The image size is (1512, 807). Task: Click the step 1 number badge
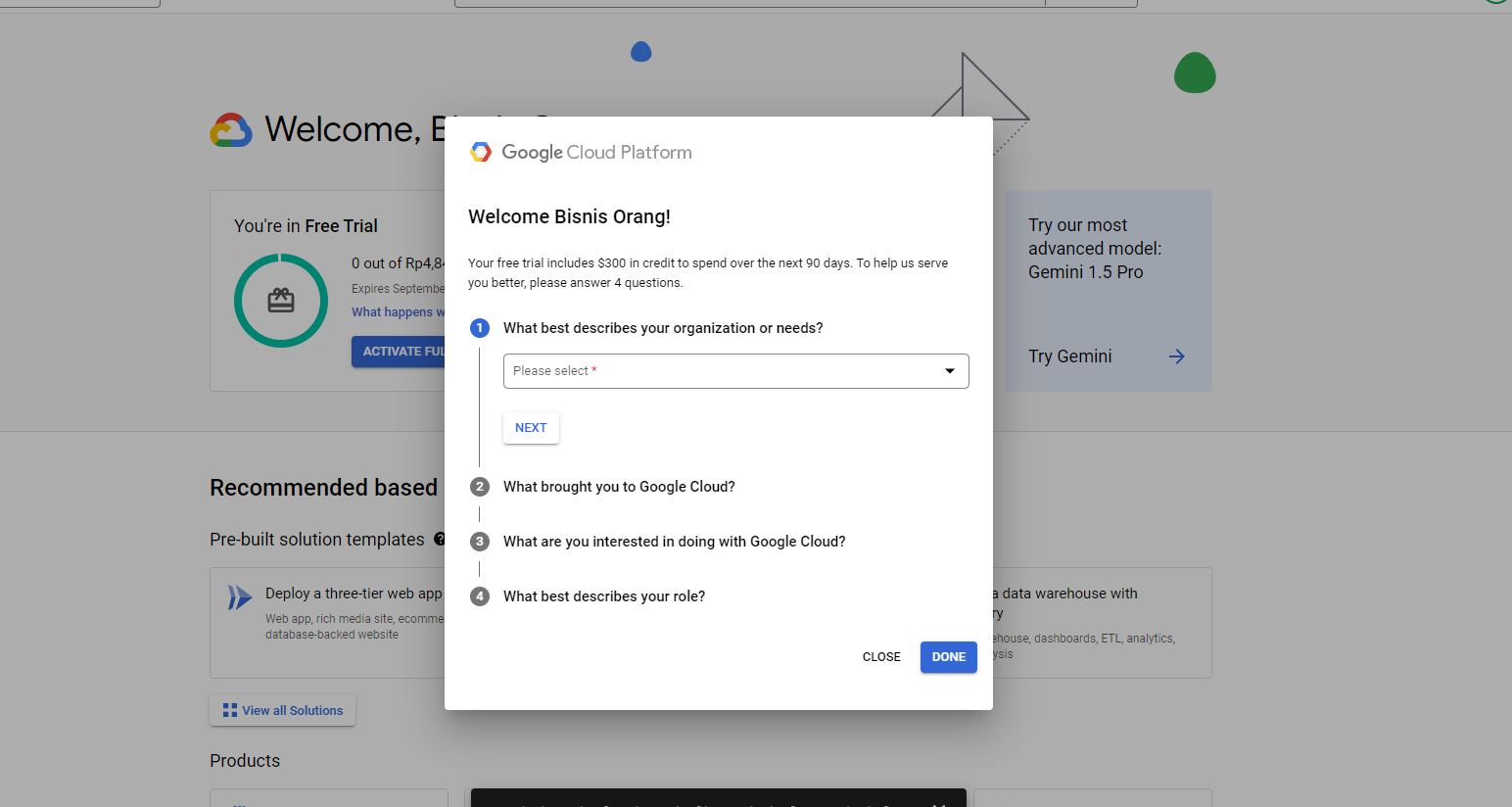(480, 328)
